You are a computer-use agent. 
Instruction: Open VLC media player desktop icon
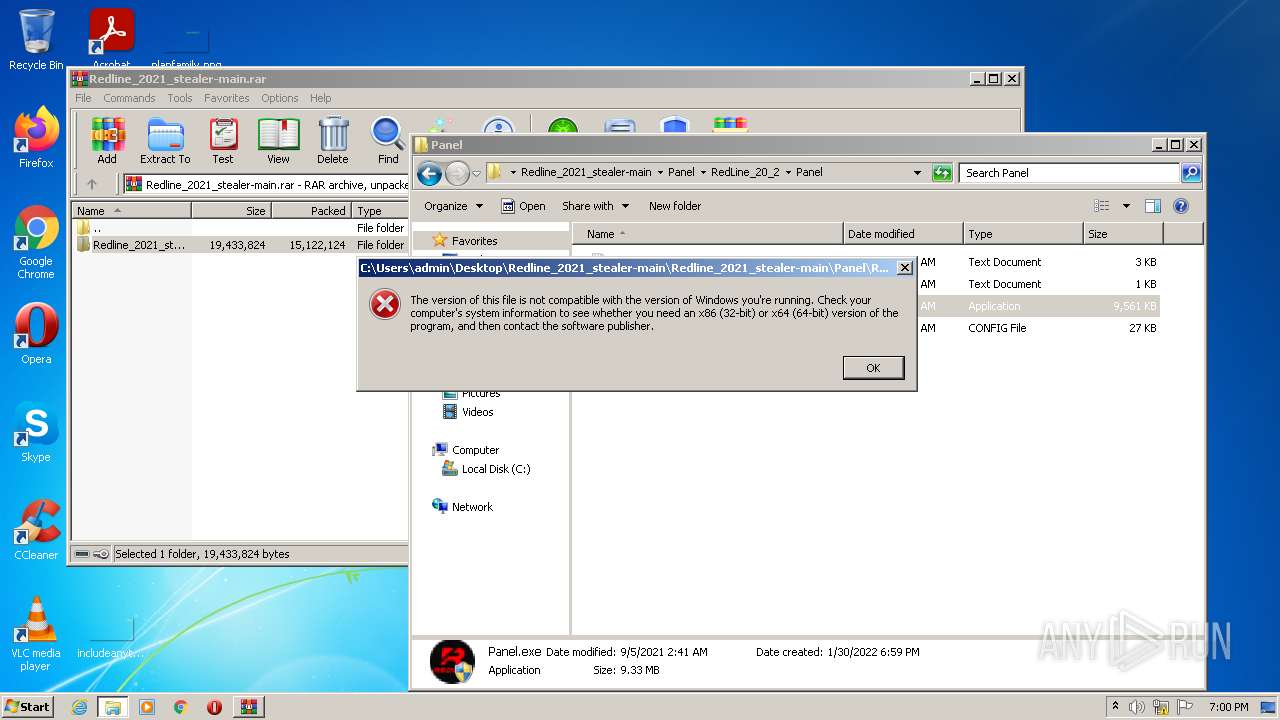36,634
